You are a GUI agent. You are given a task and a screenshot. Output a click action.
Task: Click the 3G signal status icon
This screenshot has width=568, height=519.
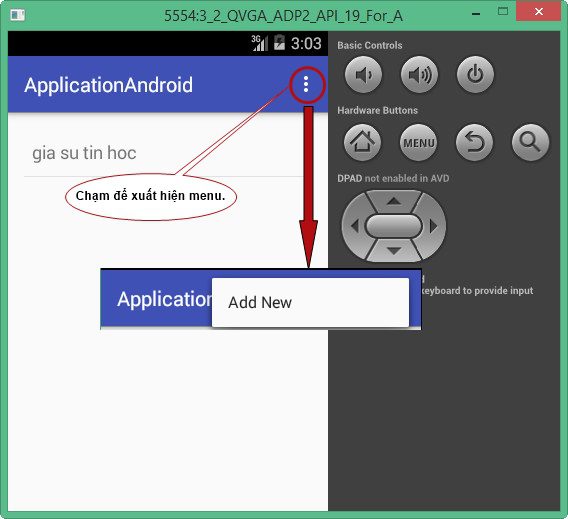(x=260, y=43)
